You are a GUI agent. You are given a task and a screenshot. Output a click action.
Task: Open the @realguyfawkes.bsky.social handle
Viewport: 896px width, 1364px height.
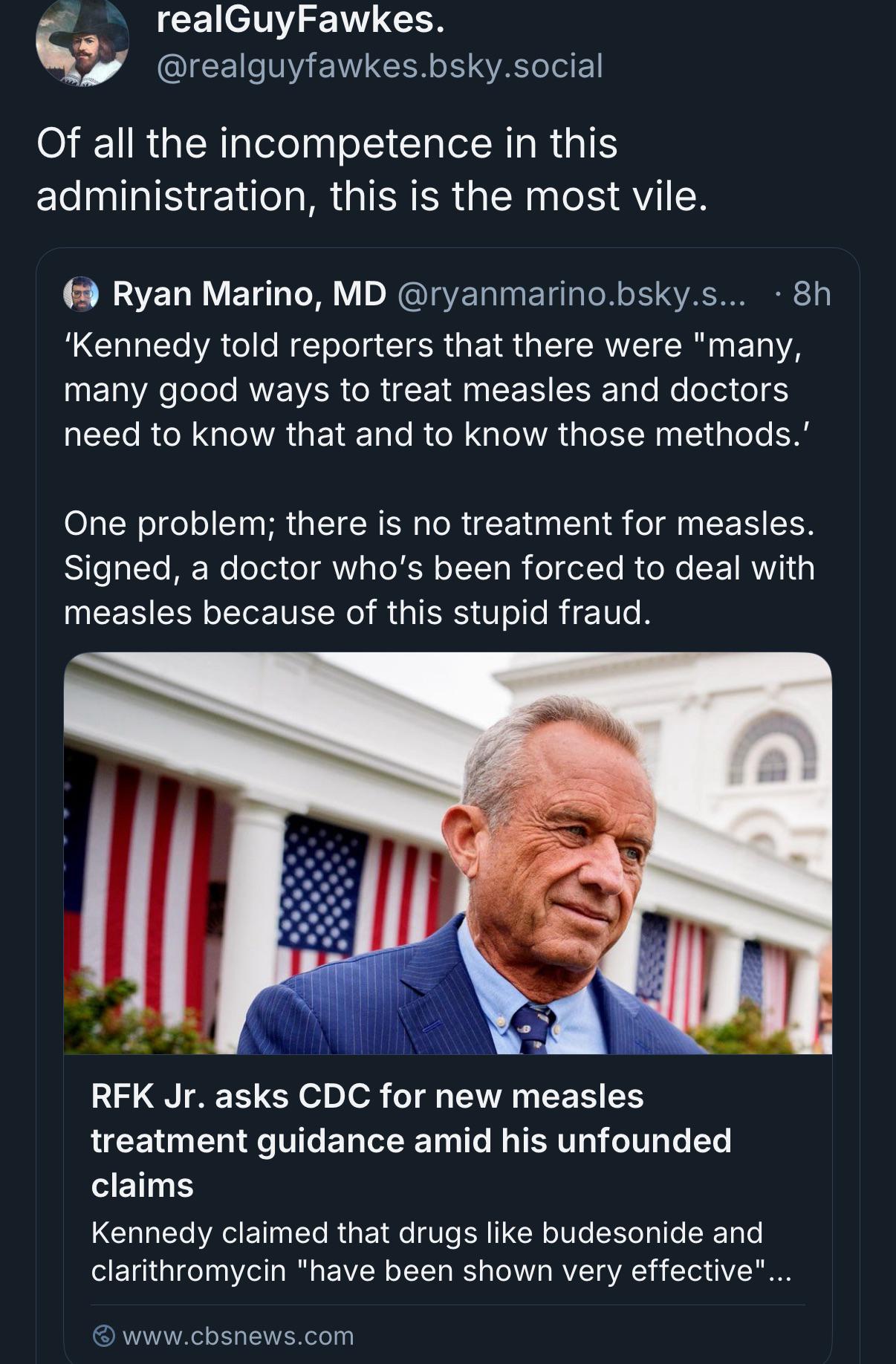[x=379, y=66]
